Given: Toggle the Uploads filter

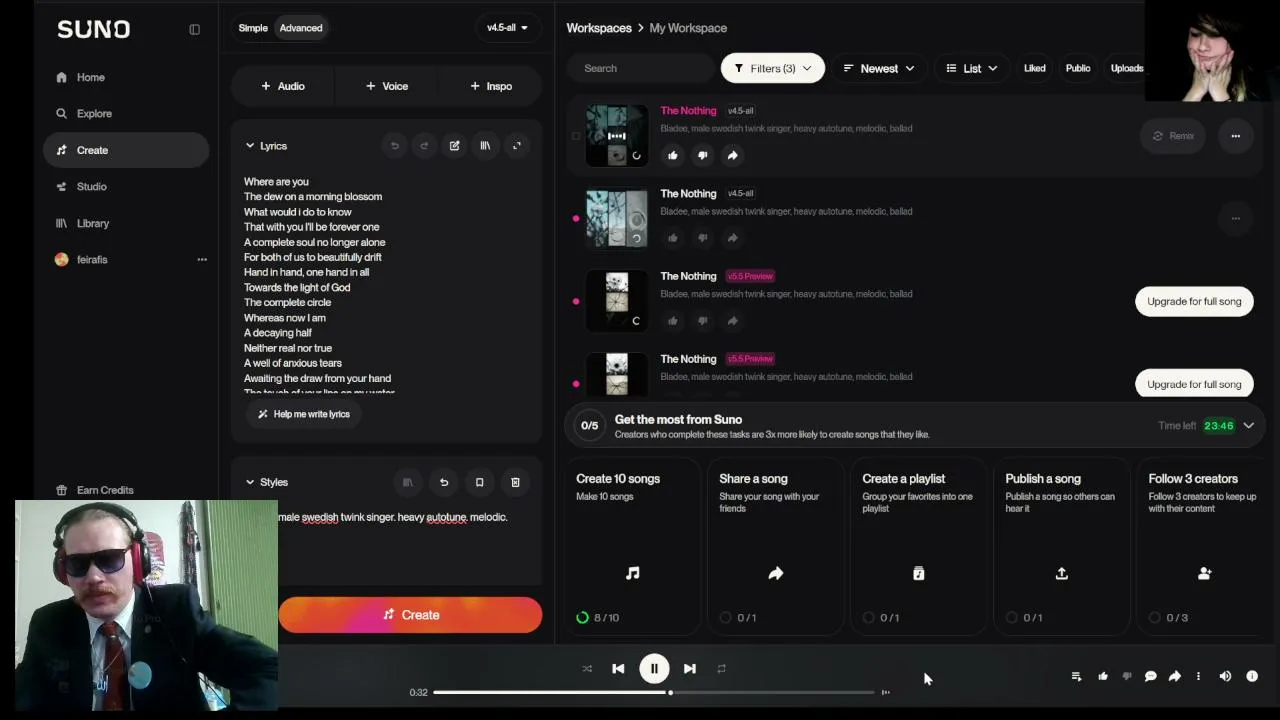Looking at the screenshot, I should tap(1127, 68).
